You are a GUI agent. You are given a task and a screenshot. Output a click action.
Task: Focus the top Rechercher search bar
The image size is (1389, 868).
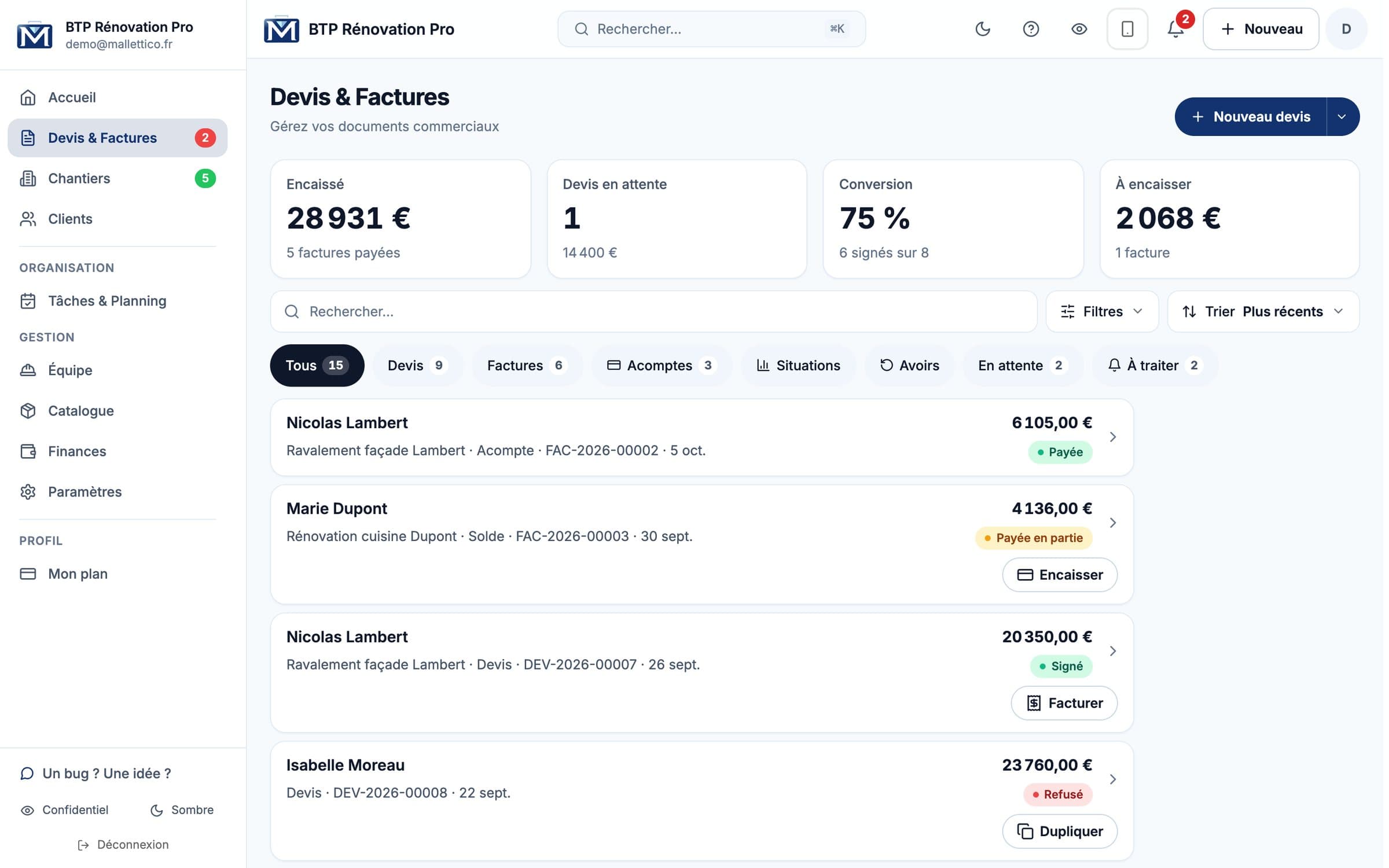pos(711,29)
